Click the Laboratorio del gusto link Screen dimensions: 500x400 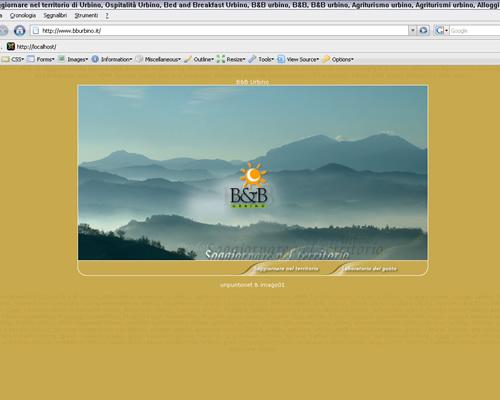[x=370, y=269]
